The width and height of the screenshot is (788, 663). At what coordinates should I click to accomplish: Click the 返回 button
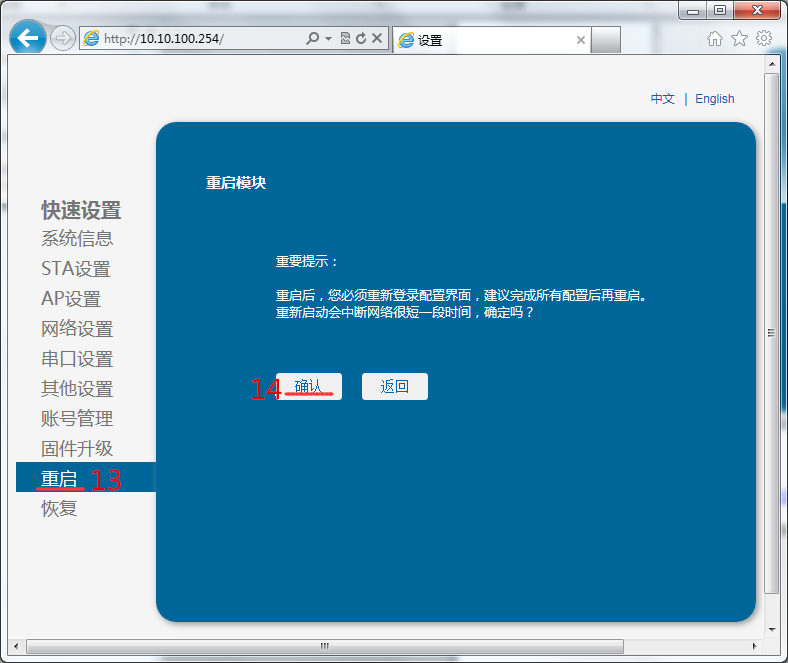click(x=395, y=387)
